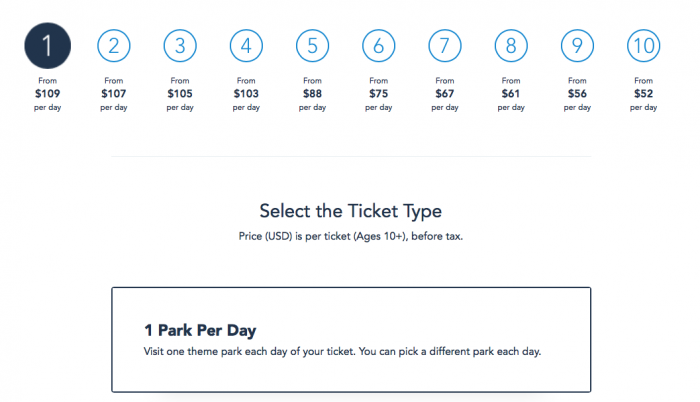
Task: Click the 6 day ticket circle
Action: click(x=379, y=45)
